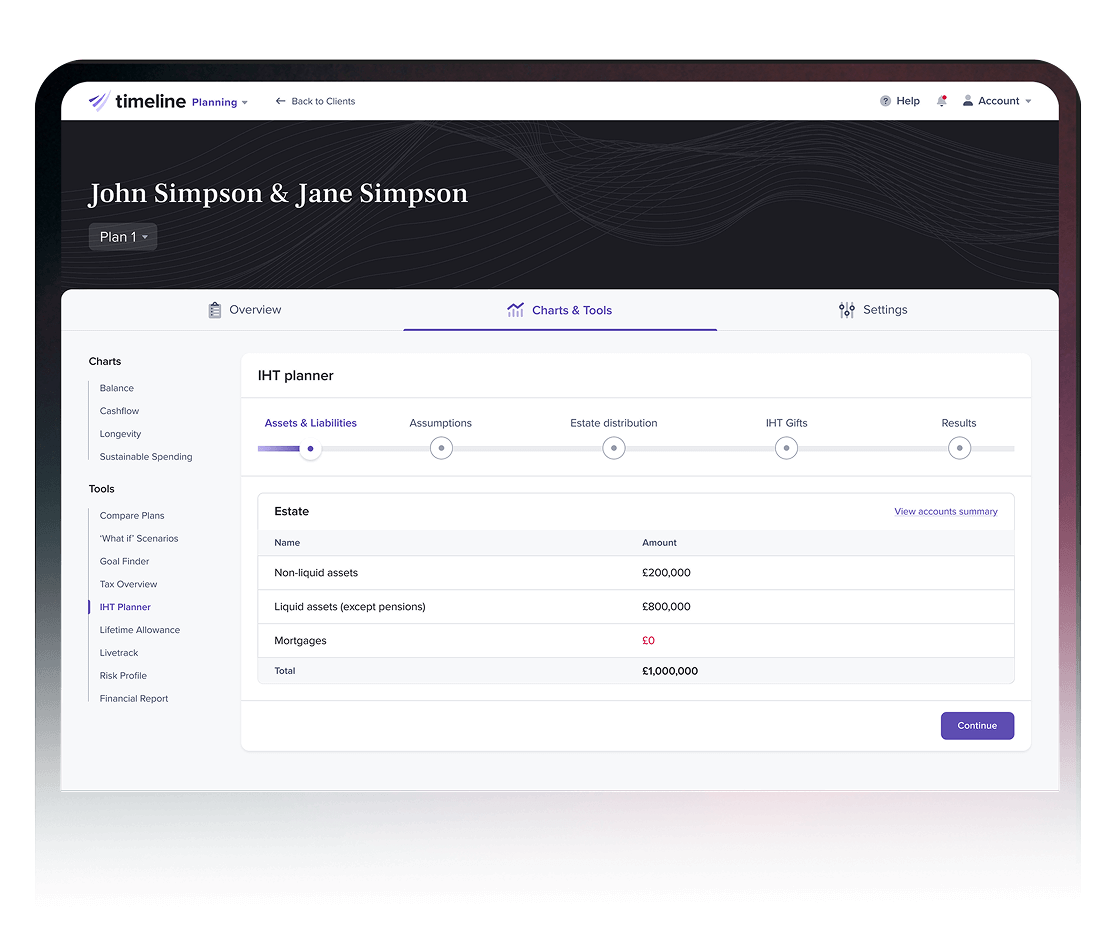Click the Back to Clients arrow
Screen dimensions: 1107x929
click(281, 101)
